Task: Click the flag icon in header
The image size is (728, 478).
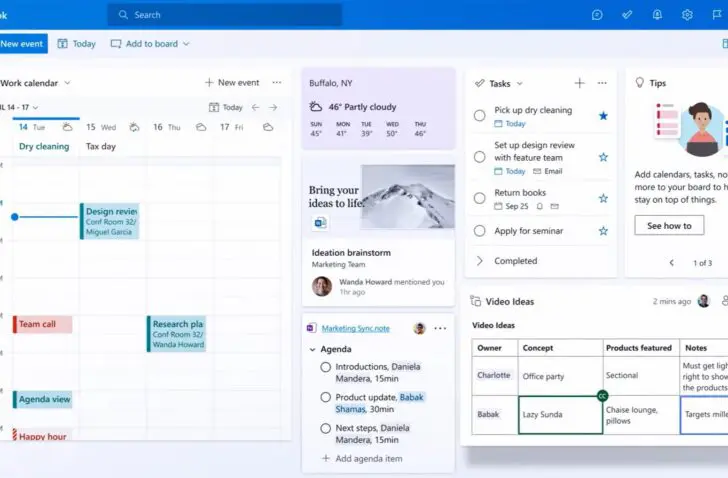Action: (x=717, y=15)
